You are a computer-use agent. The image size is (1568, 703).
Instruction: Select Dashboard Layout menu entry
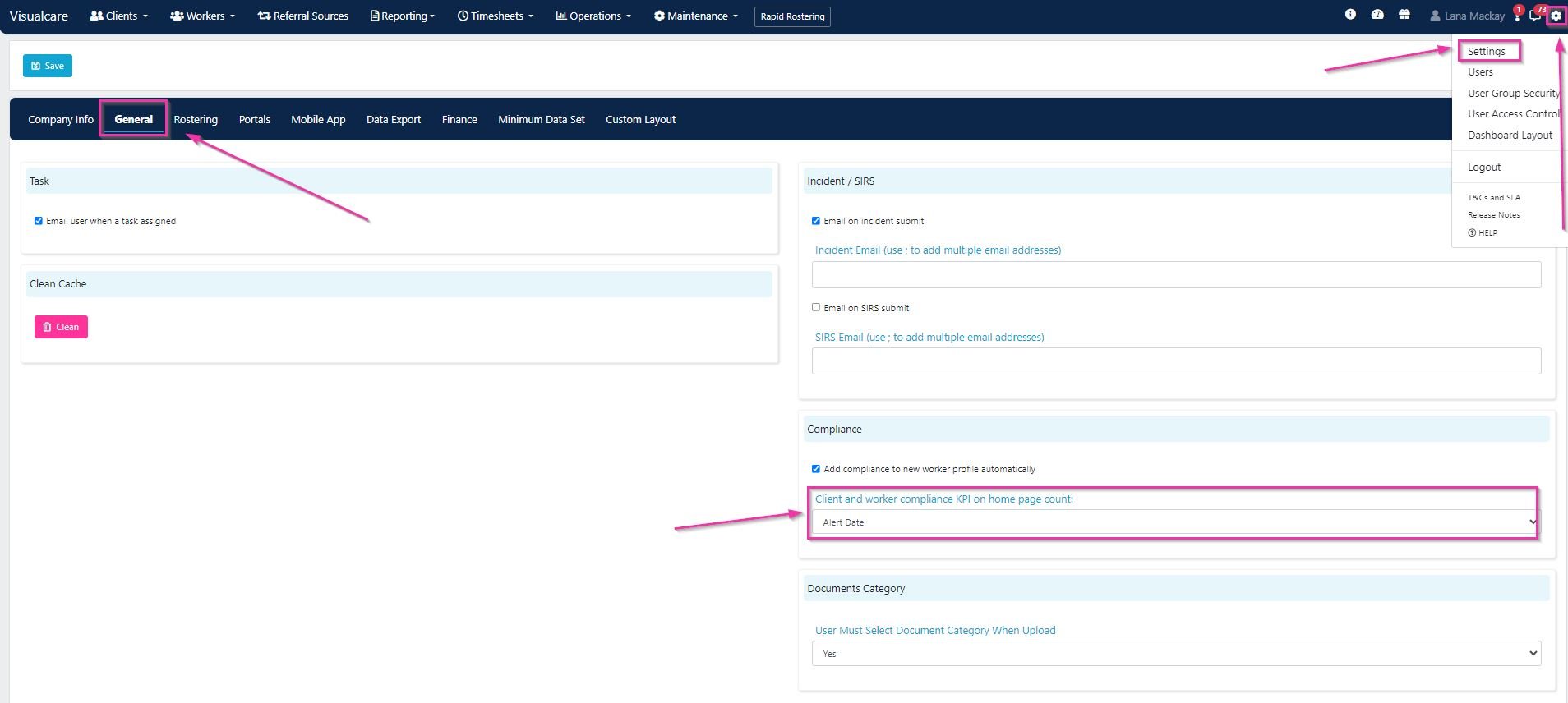click(1510, 135)
